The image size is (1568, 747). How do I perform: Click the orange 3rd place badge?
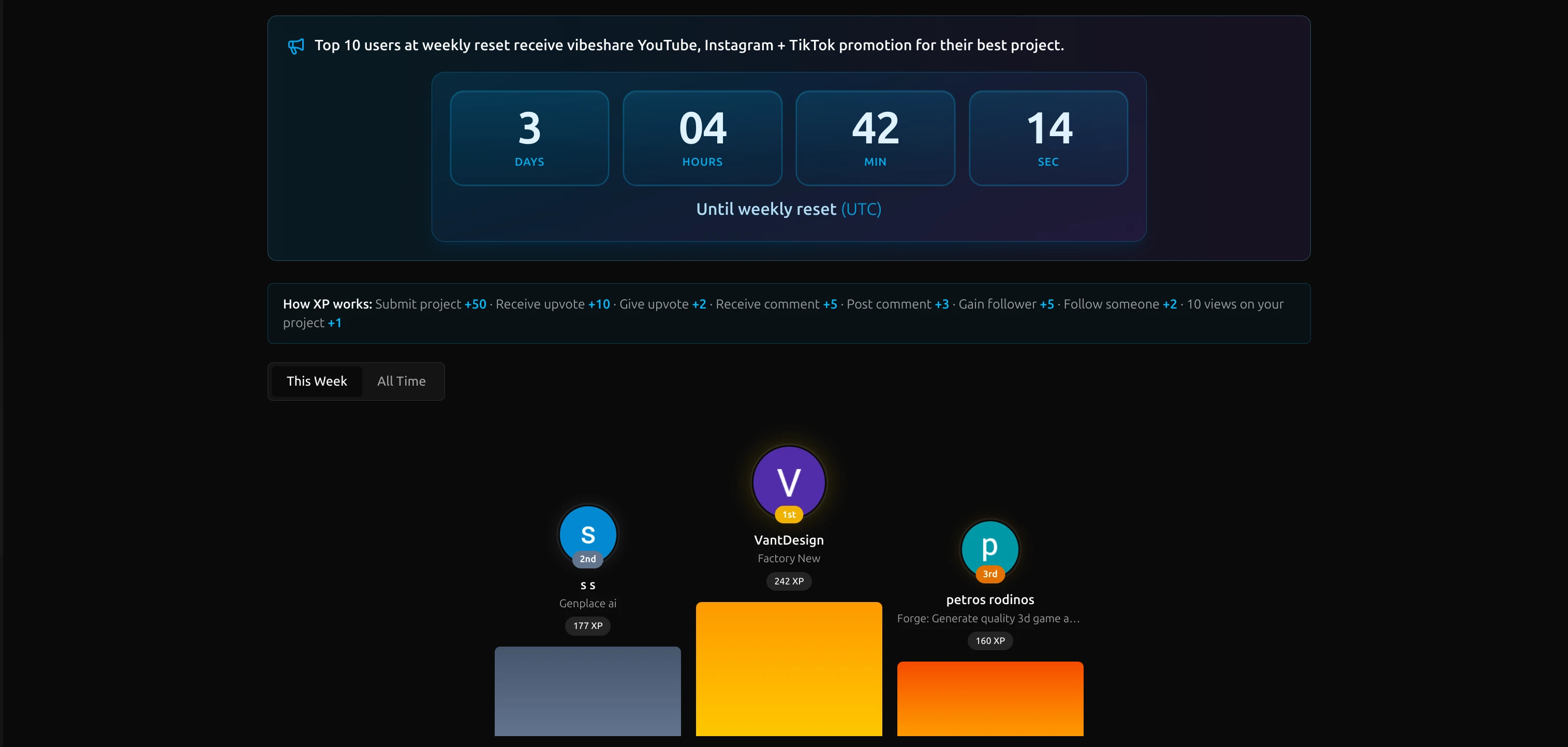click(x=990, y=574)
